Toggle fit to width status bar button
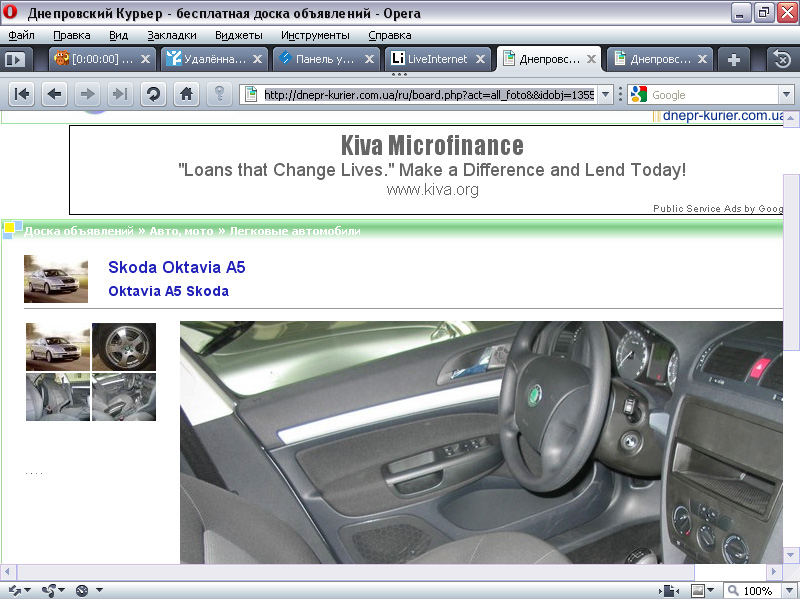The width and height of the screenshot is (800, 600). coord(667,591)
